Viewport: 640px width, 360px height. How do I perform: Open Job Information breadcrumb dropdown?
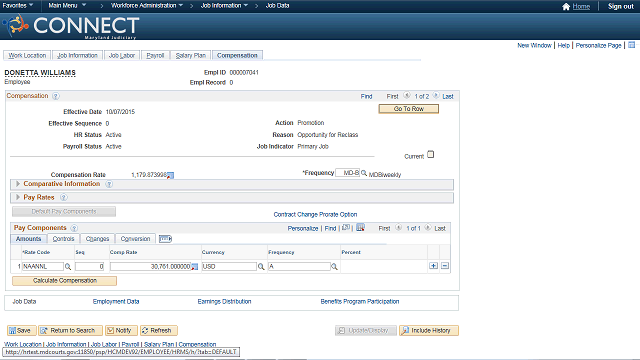pyautogui.click(x=224, y=5)
